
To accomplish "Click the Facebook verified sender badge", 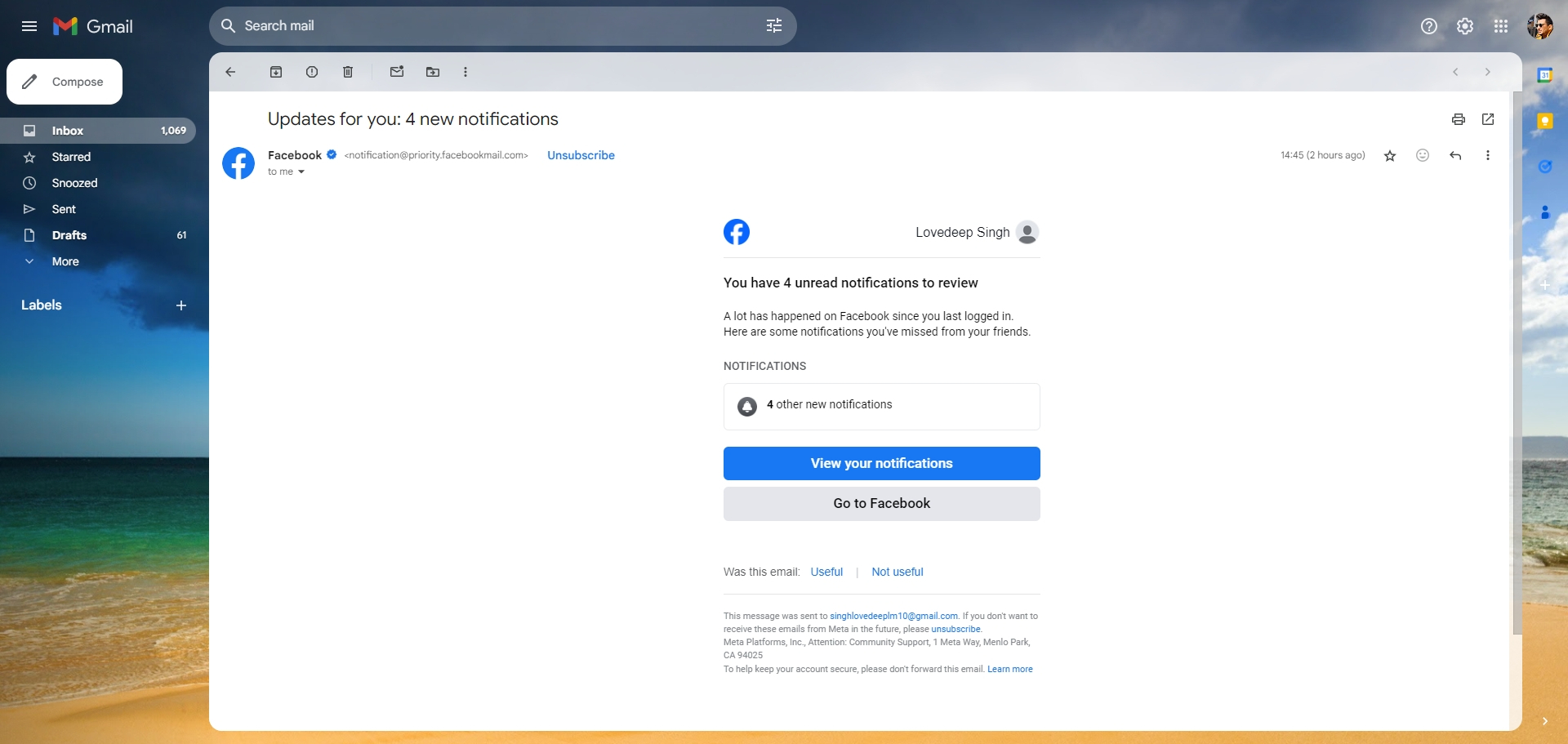I will [332, 154].
